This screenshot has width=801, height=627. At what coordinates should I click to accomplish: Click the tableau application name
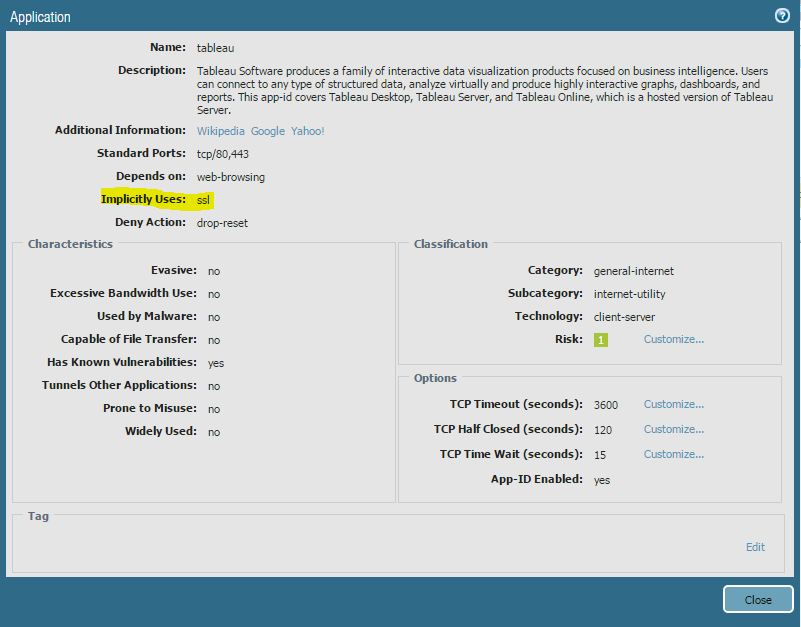215,47
